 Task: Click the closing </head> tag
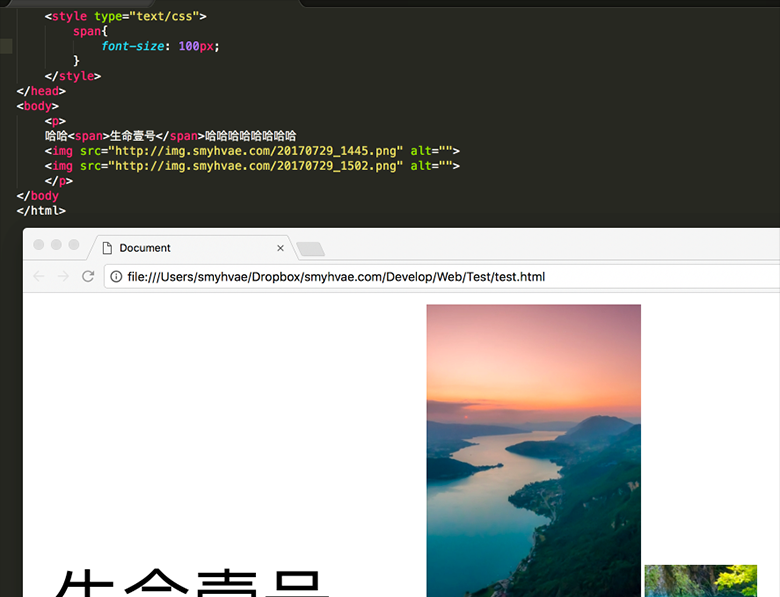(41, 91)
